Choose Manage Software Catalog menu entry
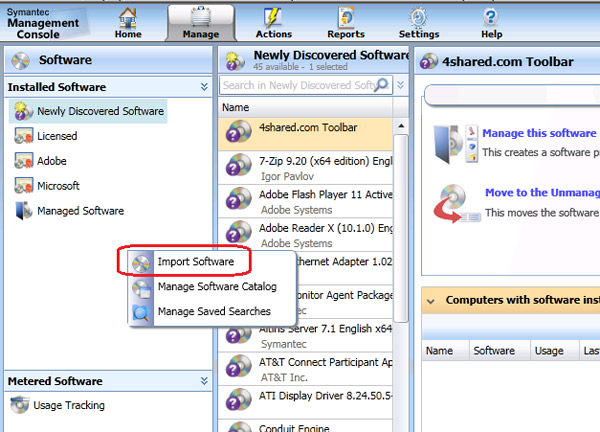Viewport: 600px width, 432px height. coord(217,286)
